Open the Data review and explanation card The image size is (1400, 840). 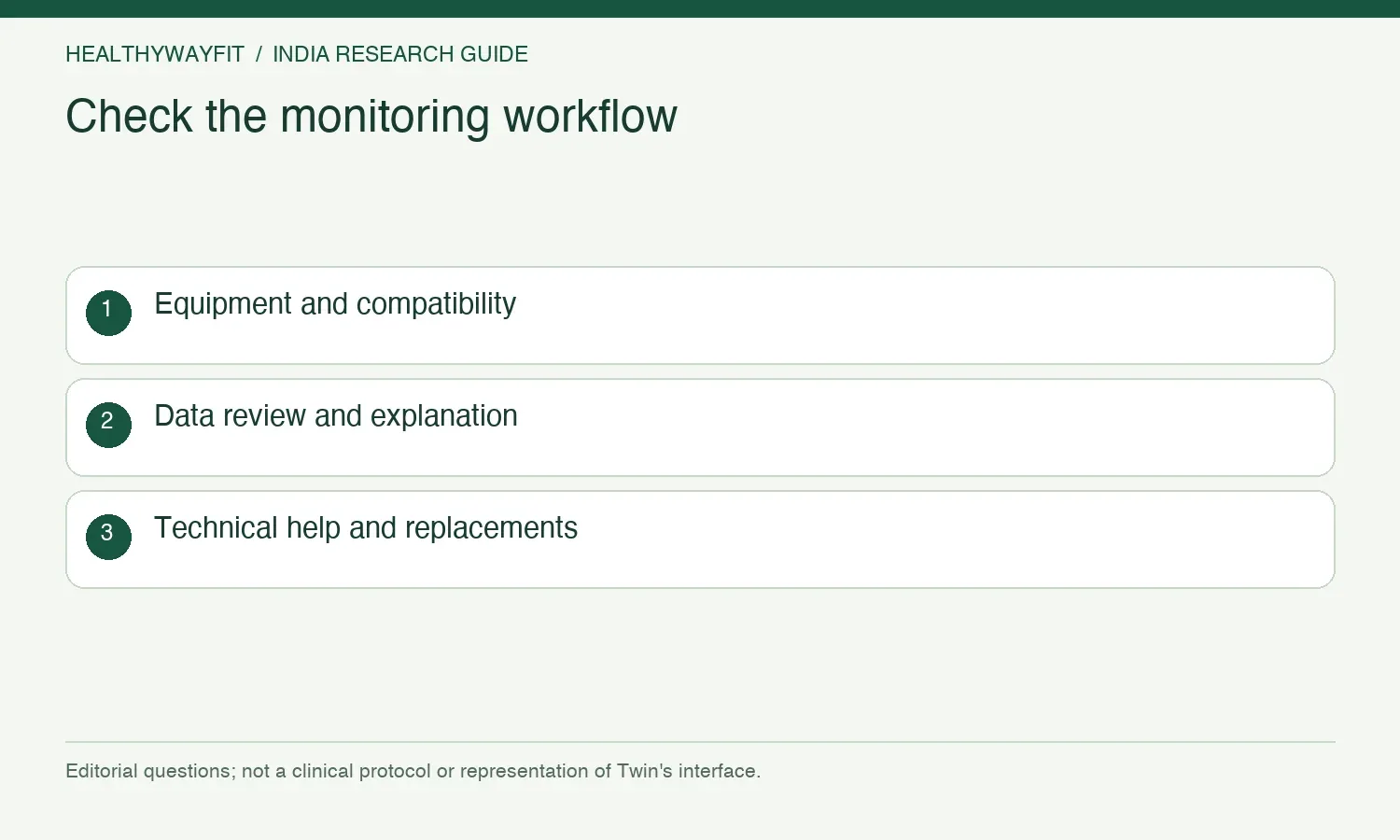point(700,427)
